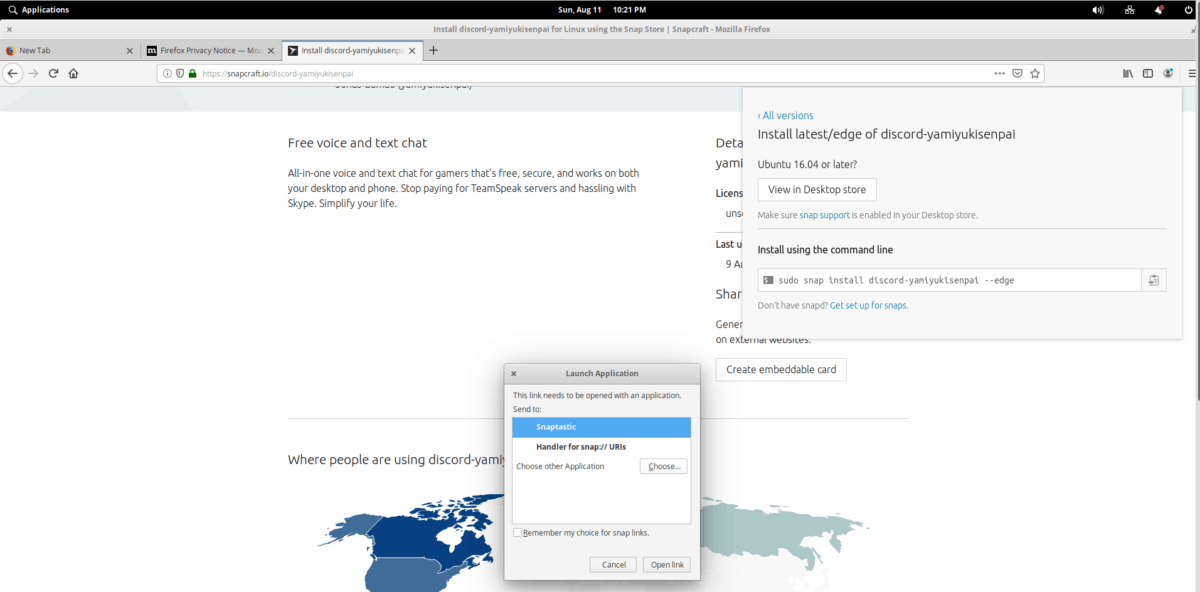The height and width of the screenshot is (592, 1200).
Task: Click the Ubuntu 16.04 or later? text
Action: (x=807, y=164)
